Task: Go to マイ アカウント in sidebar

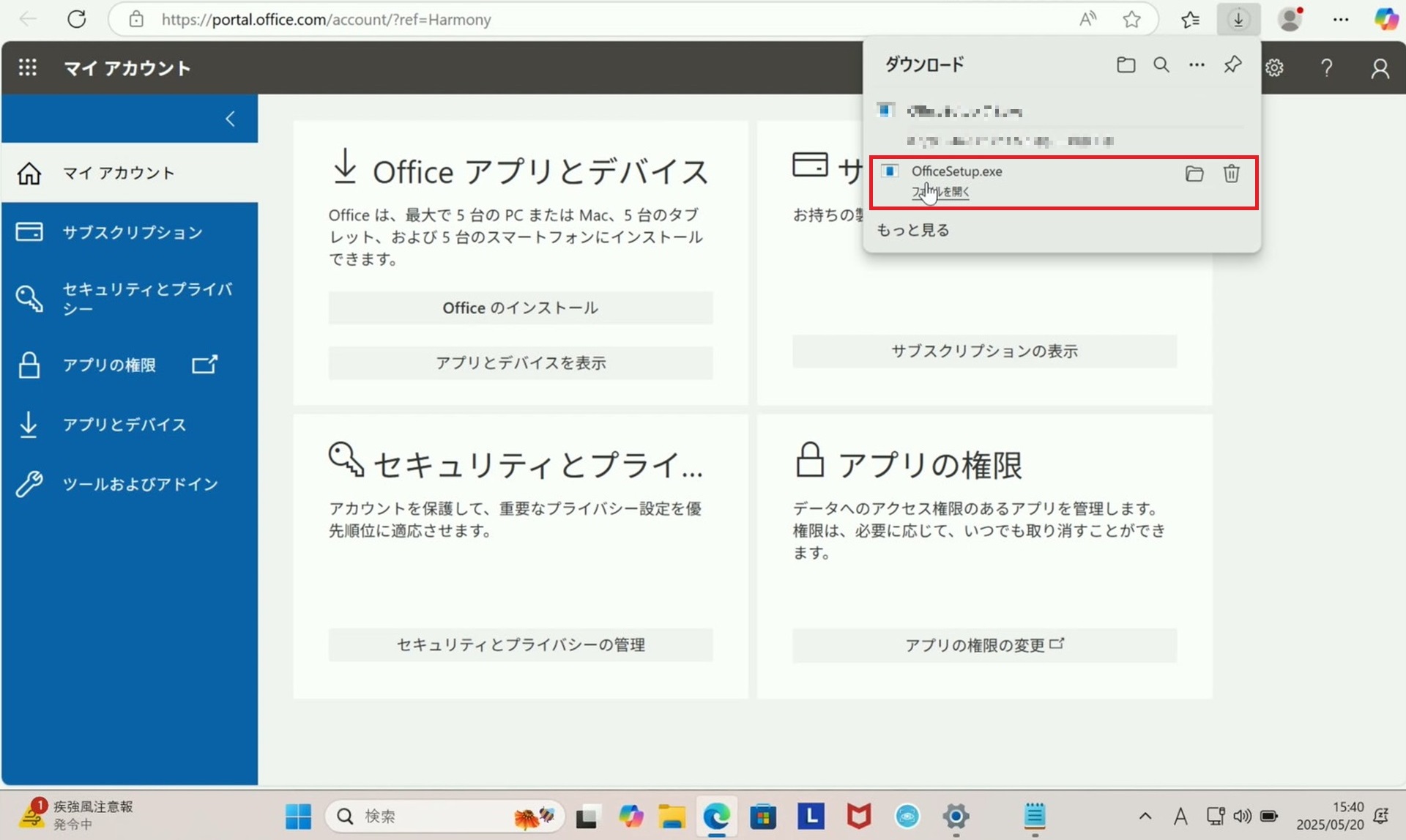Action: pyautogui.click(x=130, y=173)
